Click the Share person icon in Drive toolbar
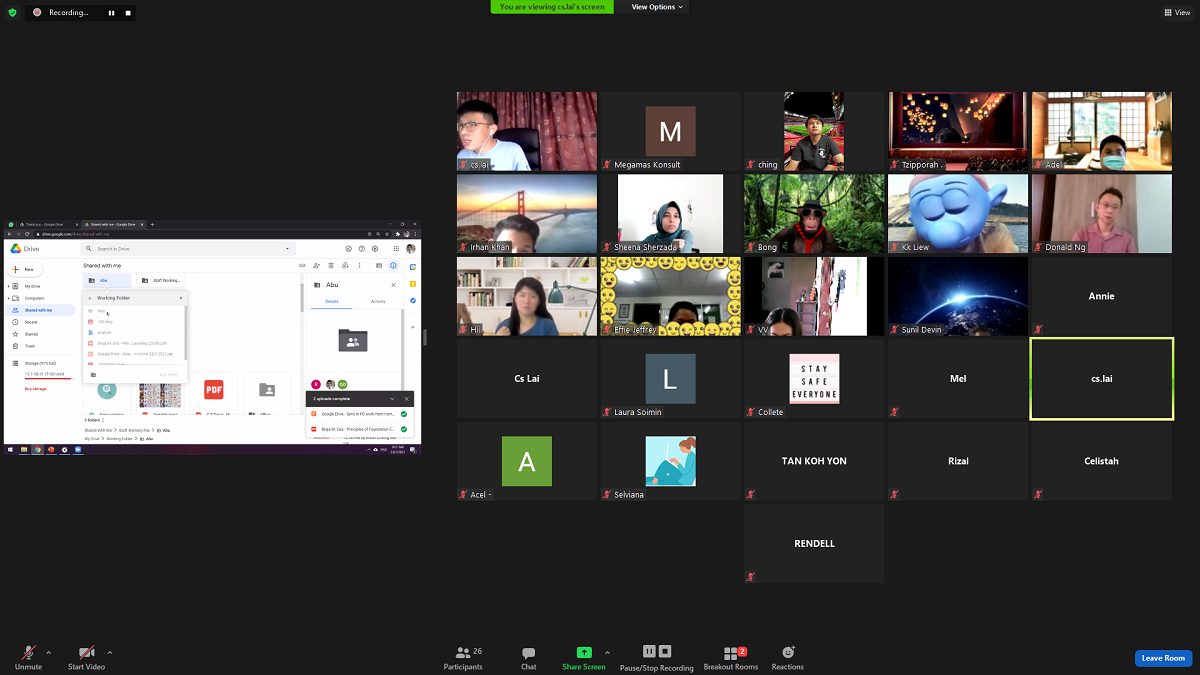The width and height of the screenshot is (1200, 675). [x=316, y=266]
